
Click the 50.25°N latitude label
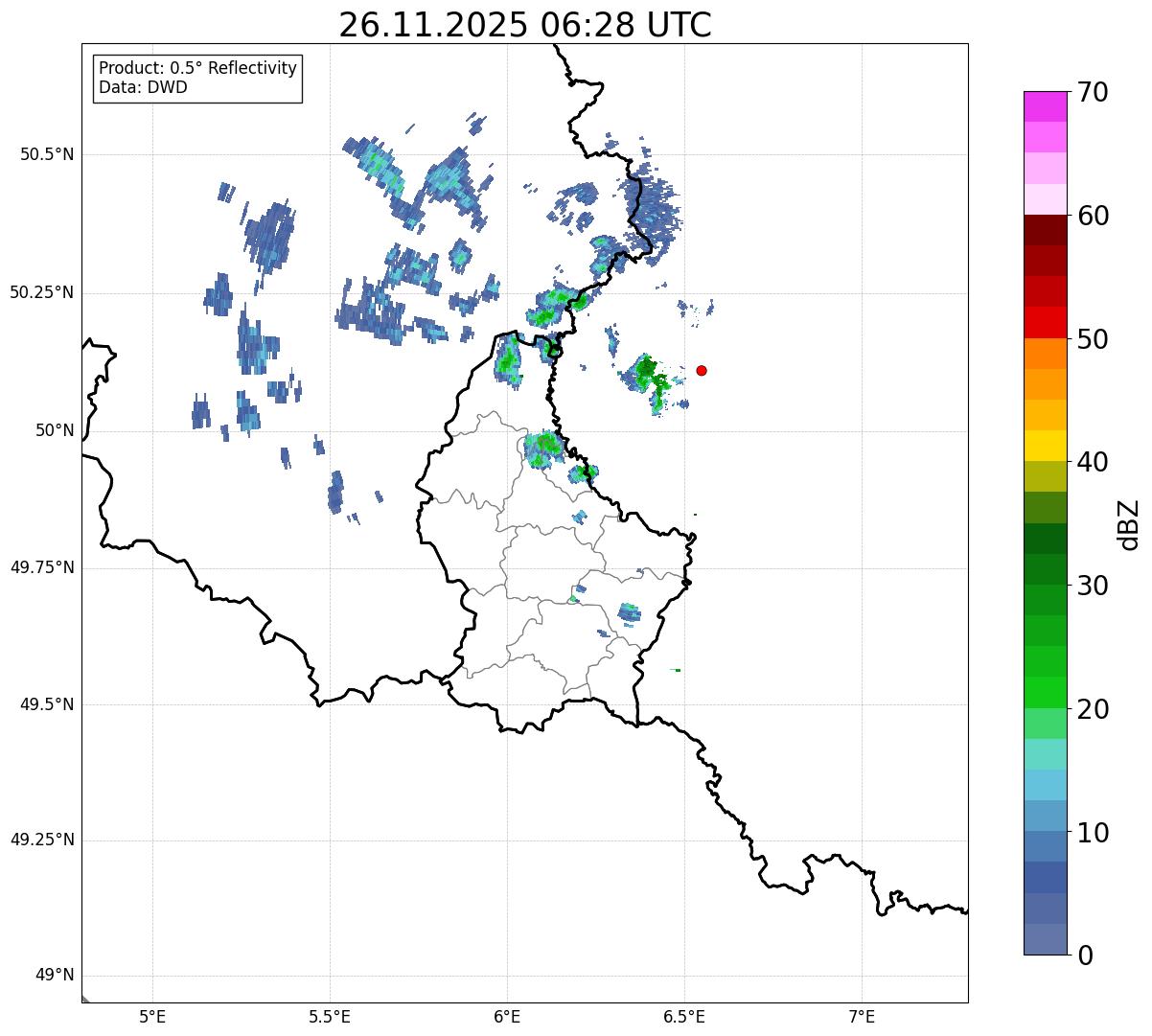(41, 292)
